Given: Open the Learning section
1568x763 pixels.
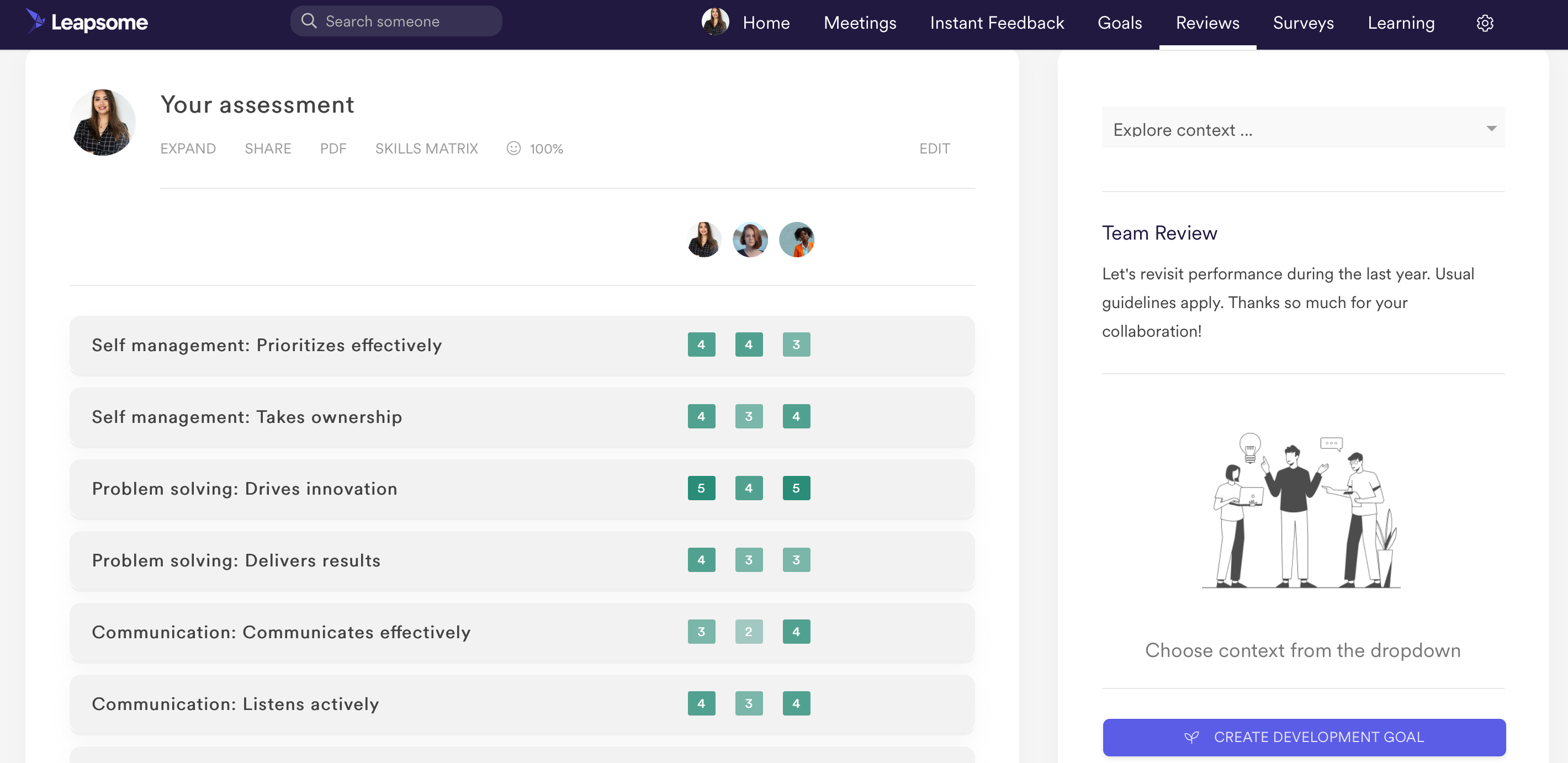Looking at the screenshot, I should point(1401,23).
